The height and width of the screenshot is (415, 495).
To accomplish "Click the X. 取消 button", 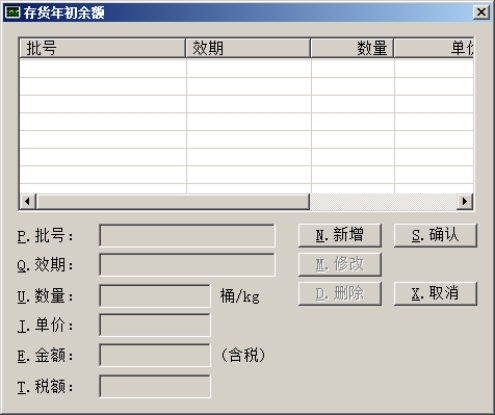I will pyautogui.click(x=435, y=294).
